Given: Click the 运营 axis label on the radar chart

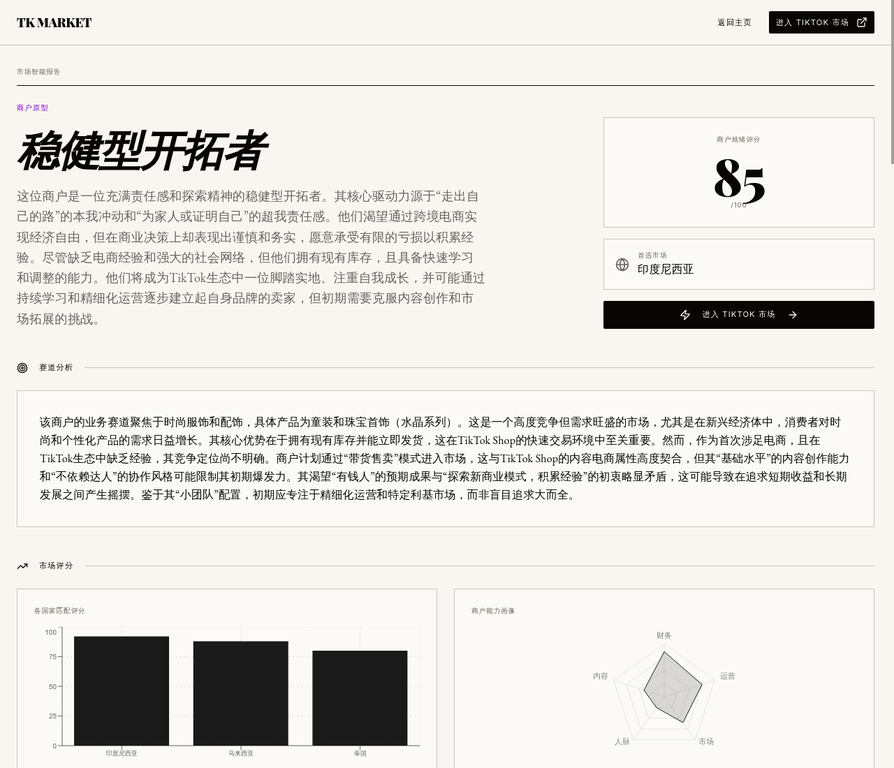Looking at the screenshot, I should pos(727,676).
